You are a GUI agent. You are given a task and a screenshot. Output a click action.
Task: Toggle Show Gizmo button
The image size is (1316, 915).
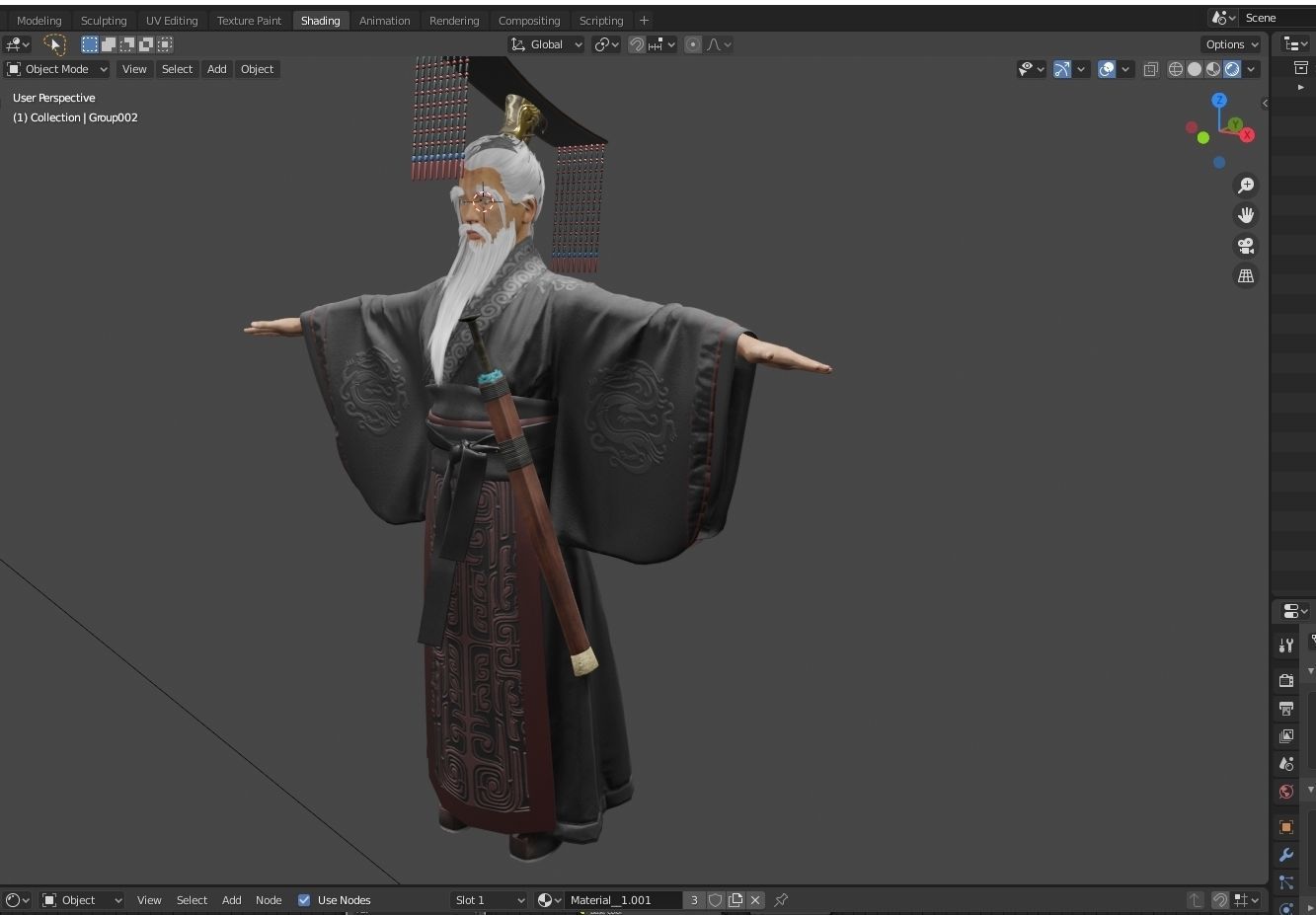(1062, 69)
